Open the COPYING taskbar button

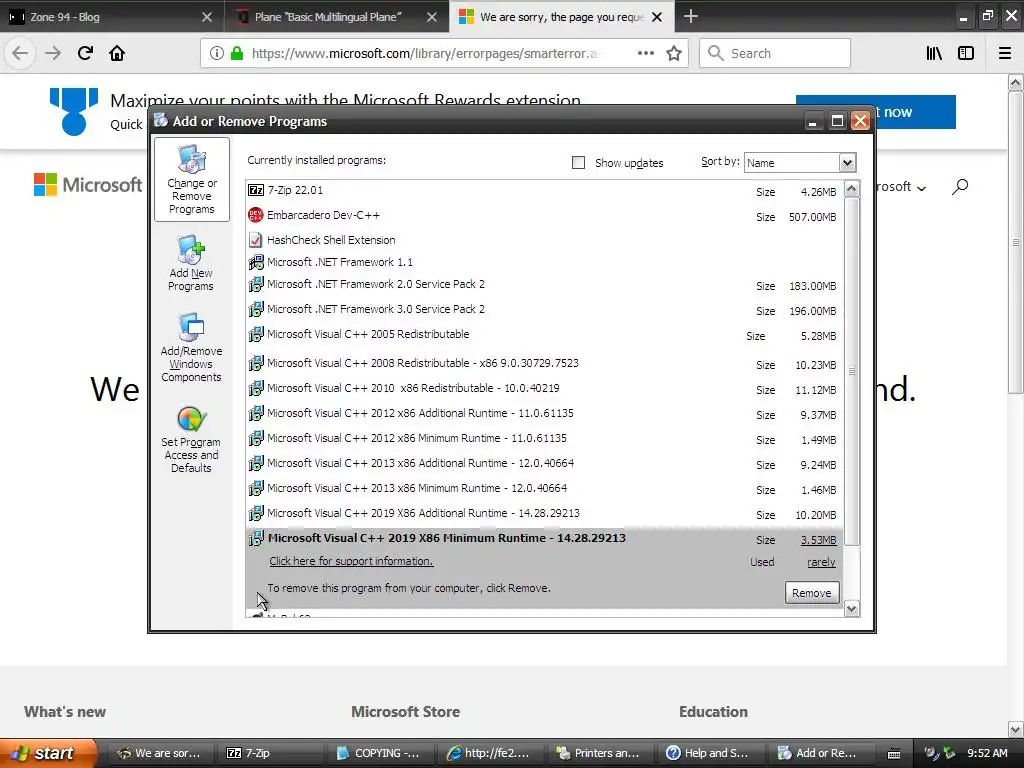pyautogui.click(x=381, y=753)
